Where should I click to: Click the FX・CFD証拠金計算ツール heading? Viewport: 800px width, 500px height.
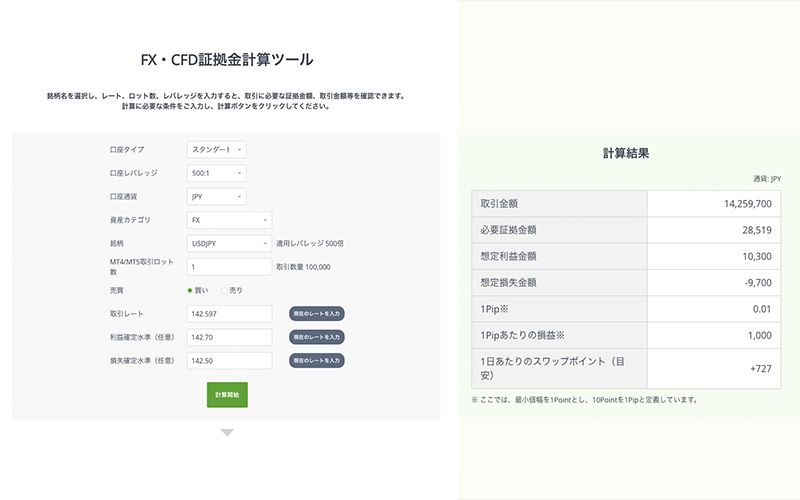226,60
